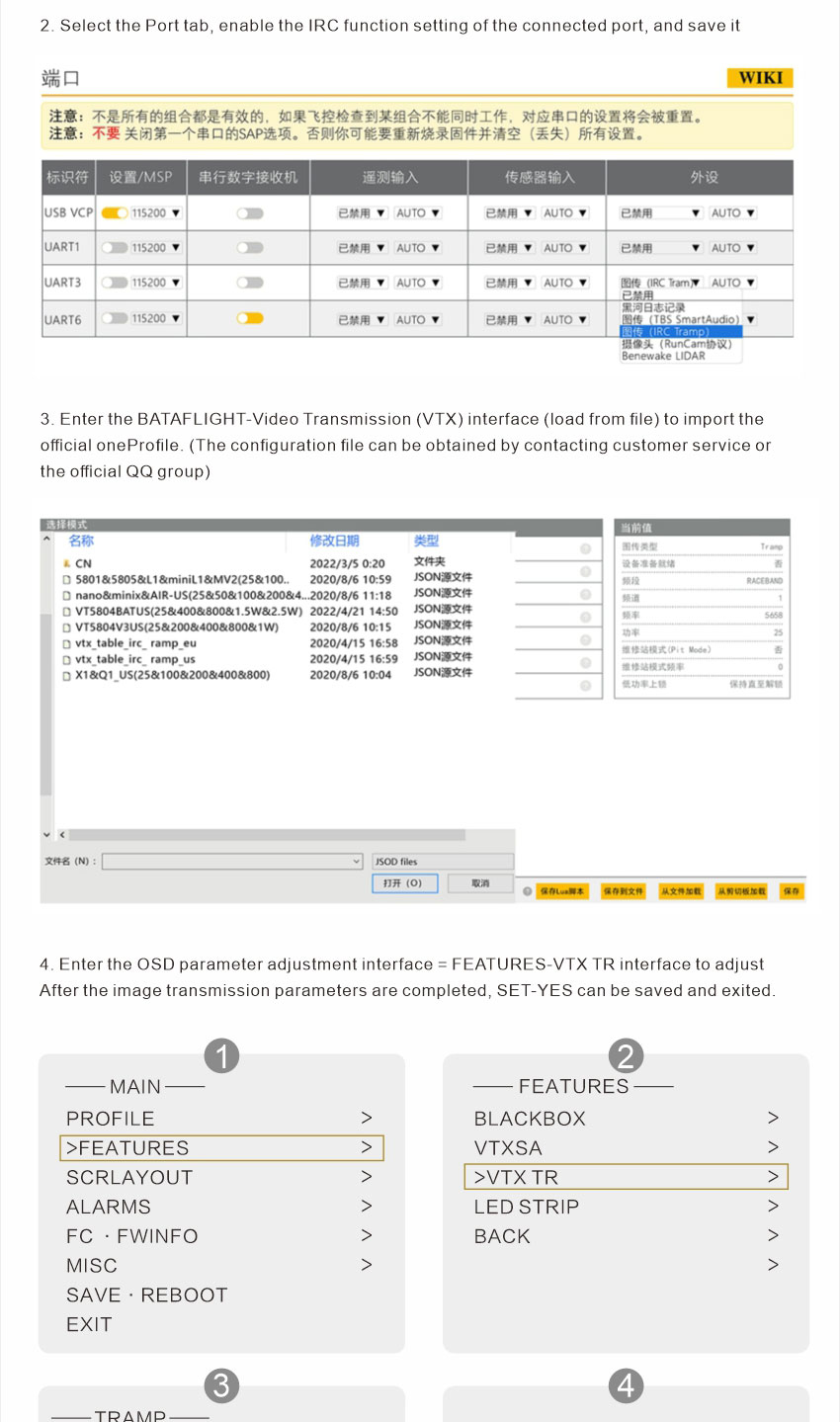Expand the file name combo box
The height and width of the screenshot is (1422, 840).
point(357,862)
